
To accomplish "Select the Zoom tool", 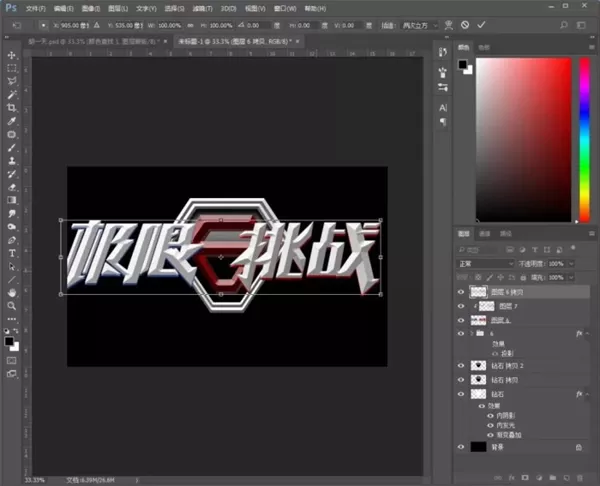I will [x=11, y=306].
